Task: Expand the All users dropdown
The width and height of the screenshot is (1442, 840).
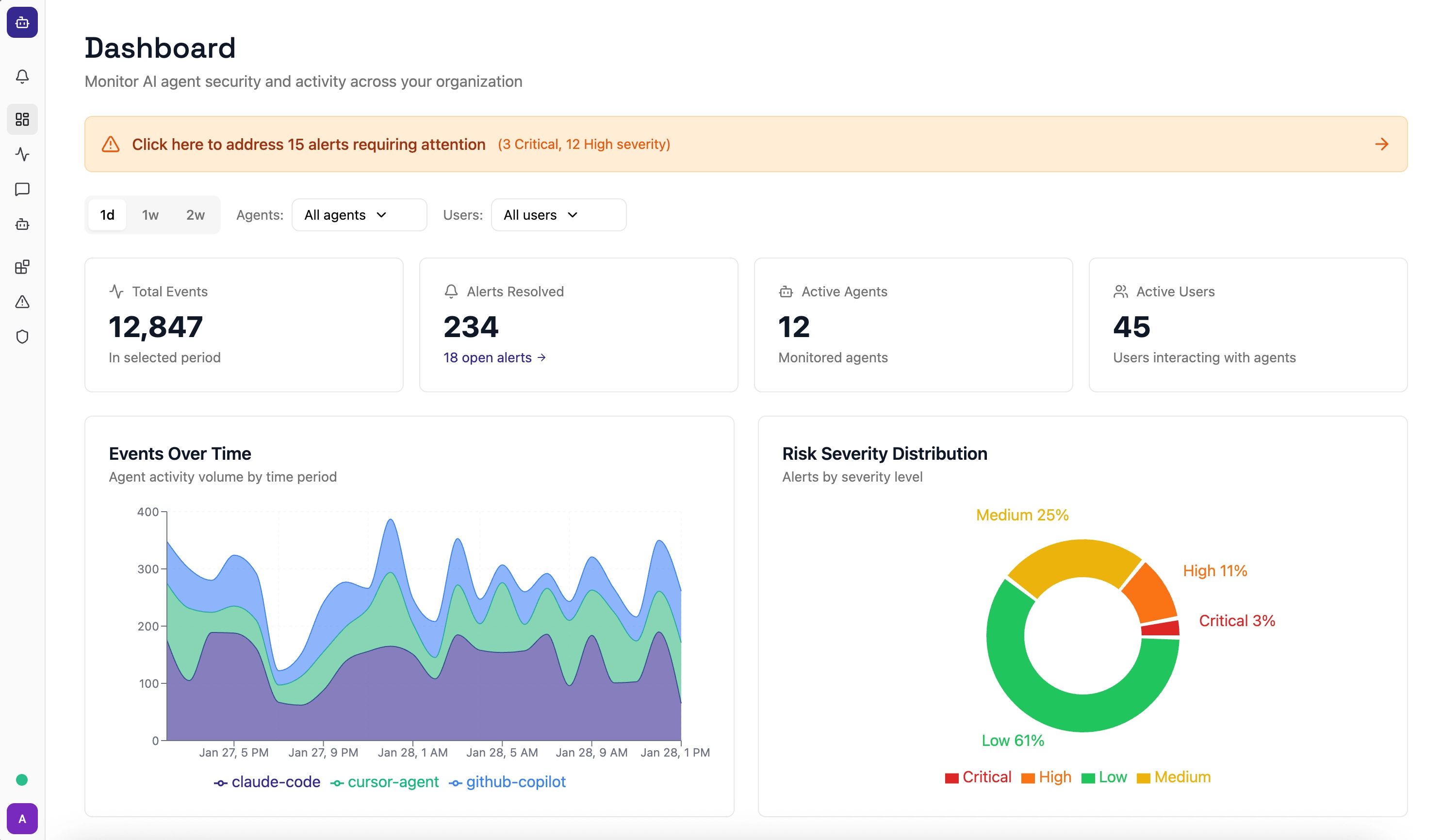Action: 558,215
